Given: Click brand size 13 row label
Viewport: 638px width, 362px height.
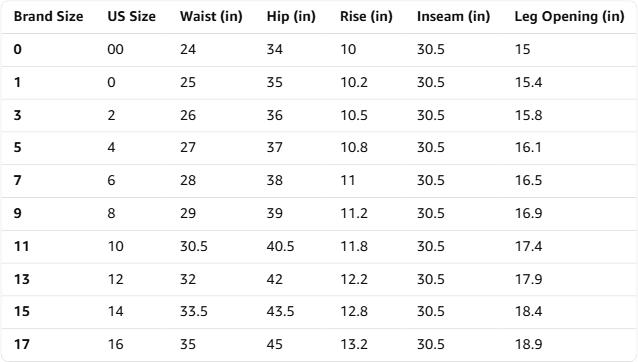Looking at the screenshot, I should pyautogui.click(x=22, y=279).
